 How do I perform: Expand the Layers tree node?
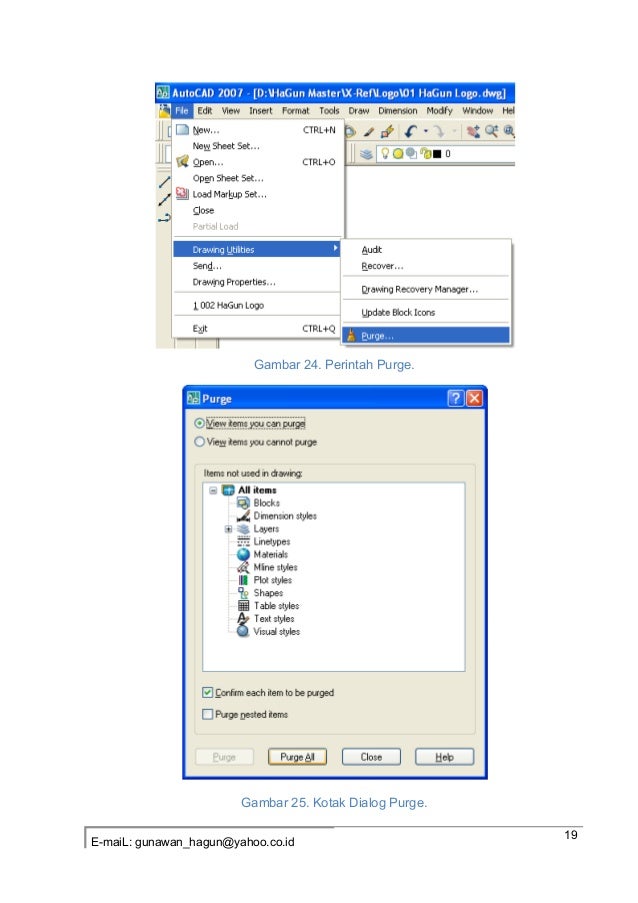tap(229, 529)
